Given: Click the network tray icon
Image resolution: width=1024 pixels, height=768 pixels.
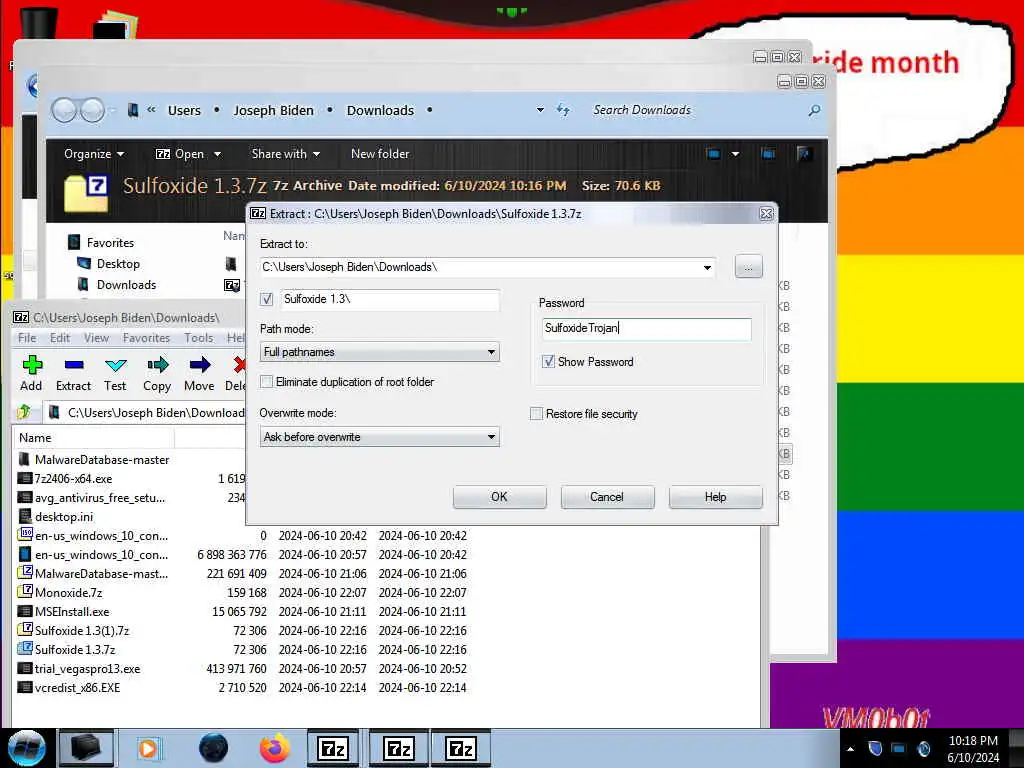Looking at the screenshot, I should pos(899,748).
